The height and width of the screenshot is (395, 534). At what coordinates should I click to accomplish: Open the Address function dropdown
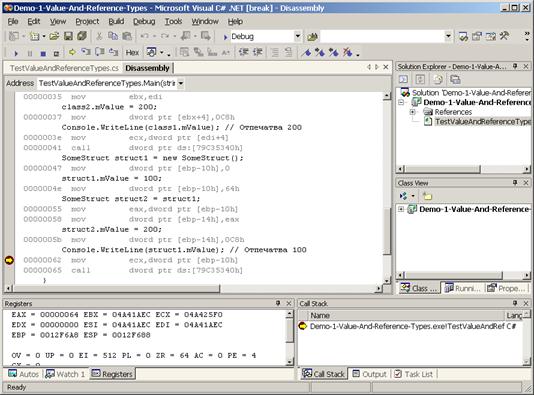[181, 83]
